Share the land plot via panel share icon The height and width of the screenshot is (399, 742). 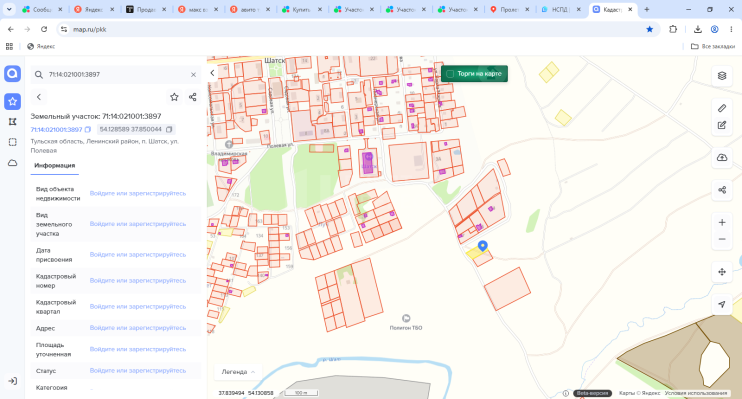193,97
